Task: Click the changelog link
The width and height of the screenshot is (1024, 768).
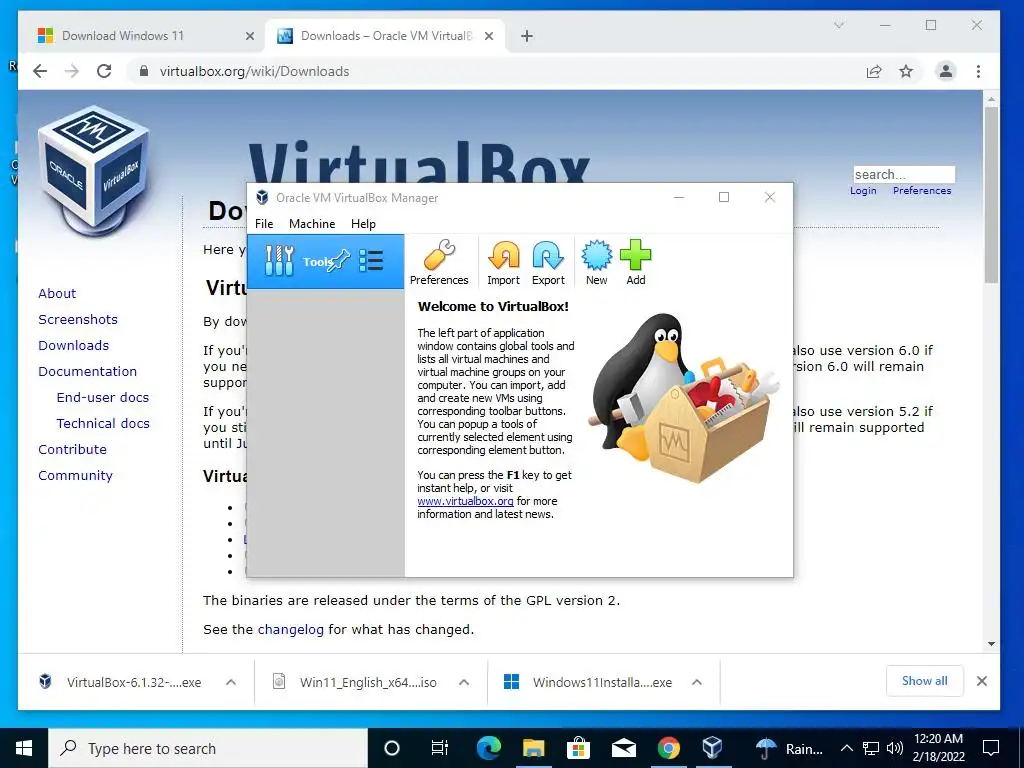Action: [x=291, y=630]
